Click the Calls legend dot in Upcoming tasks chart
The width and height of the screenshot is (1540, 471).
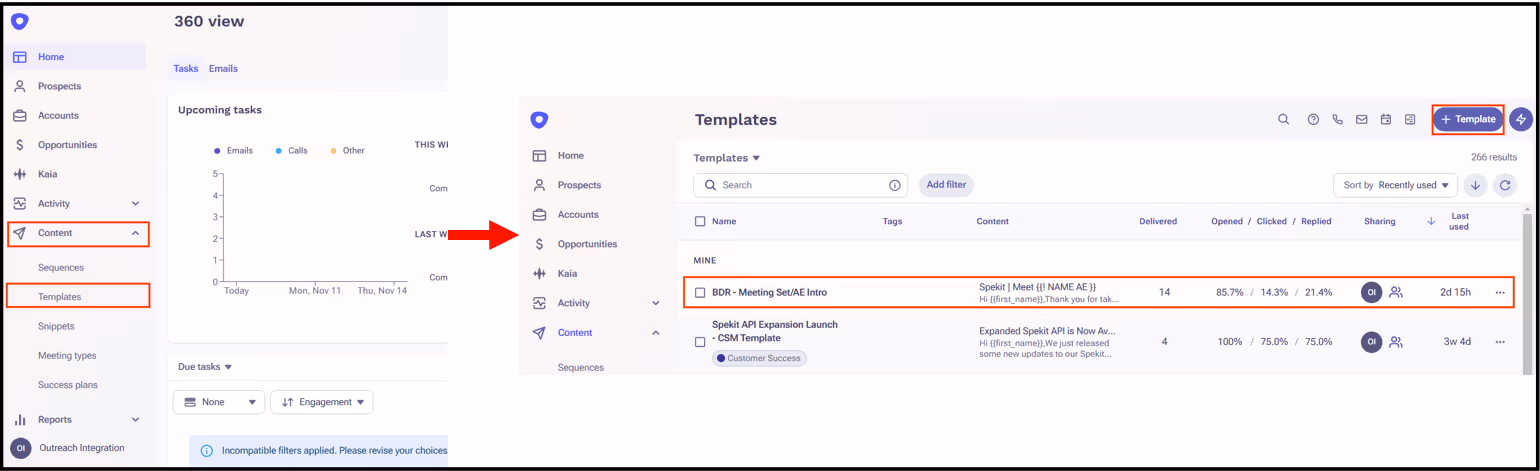point(278,151)
